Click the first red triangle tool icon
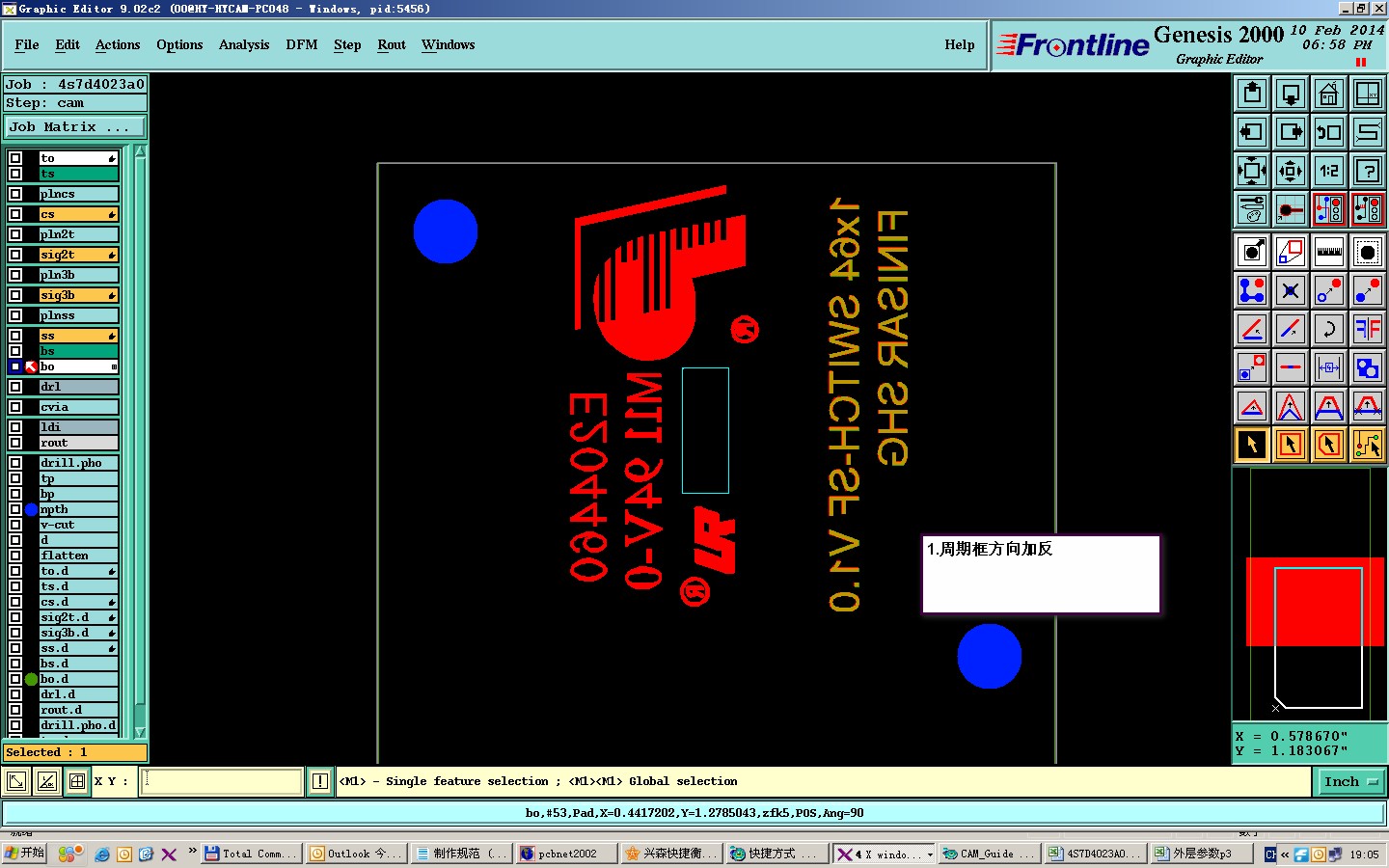 tap(1252, 406)
